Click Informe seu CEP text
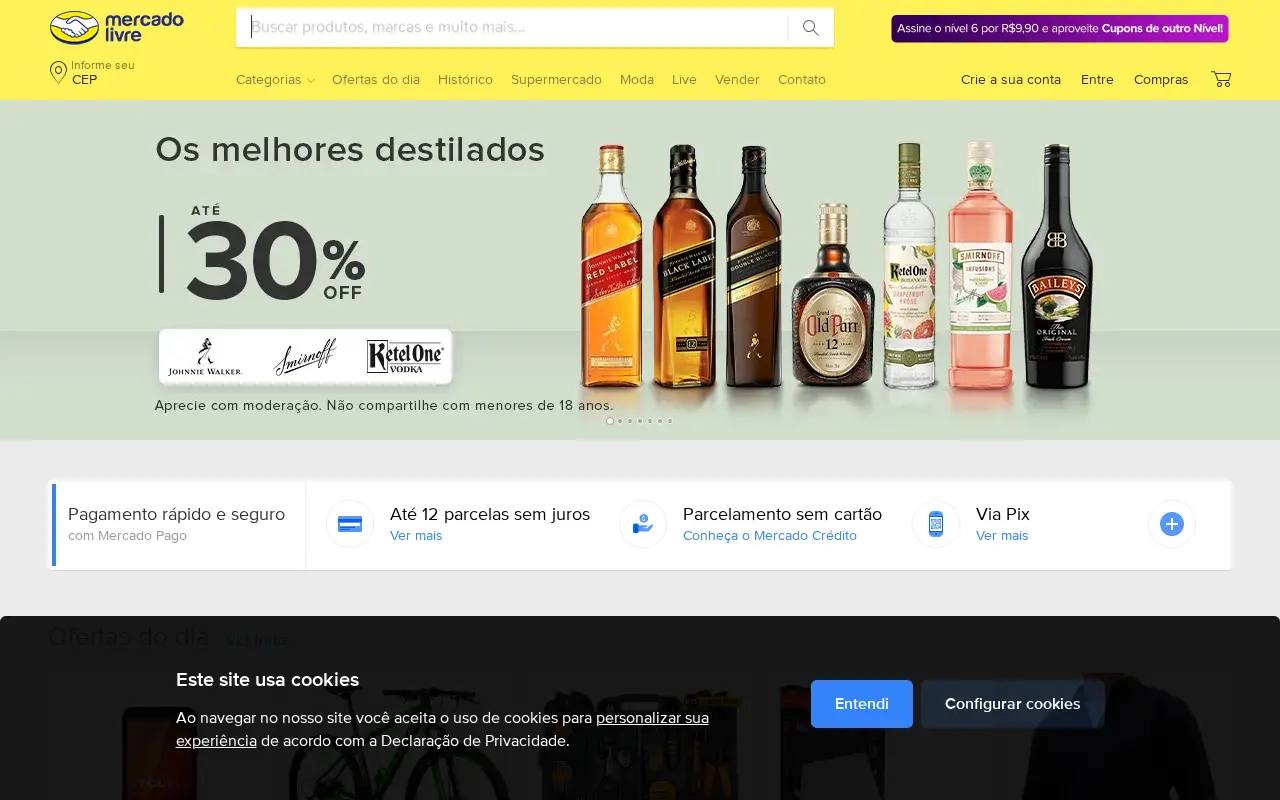 pyautogui.click(x=103, y=73)
